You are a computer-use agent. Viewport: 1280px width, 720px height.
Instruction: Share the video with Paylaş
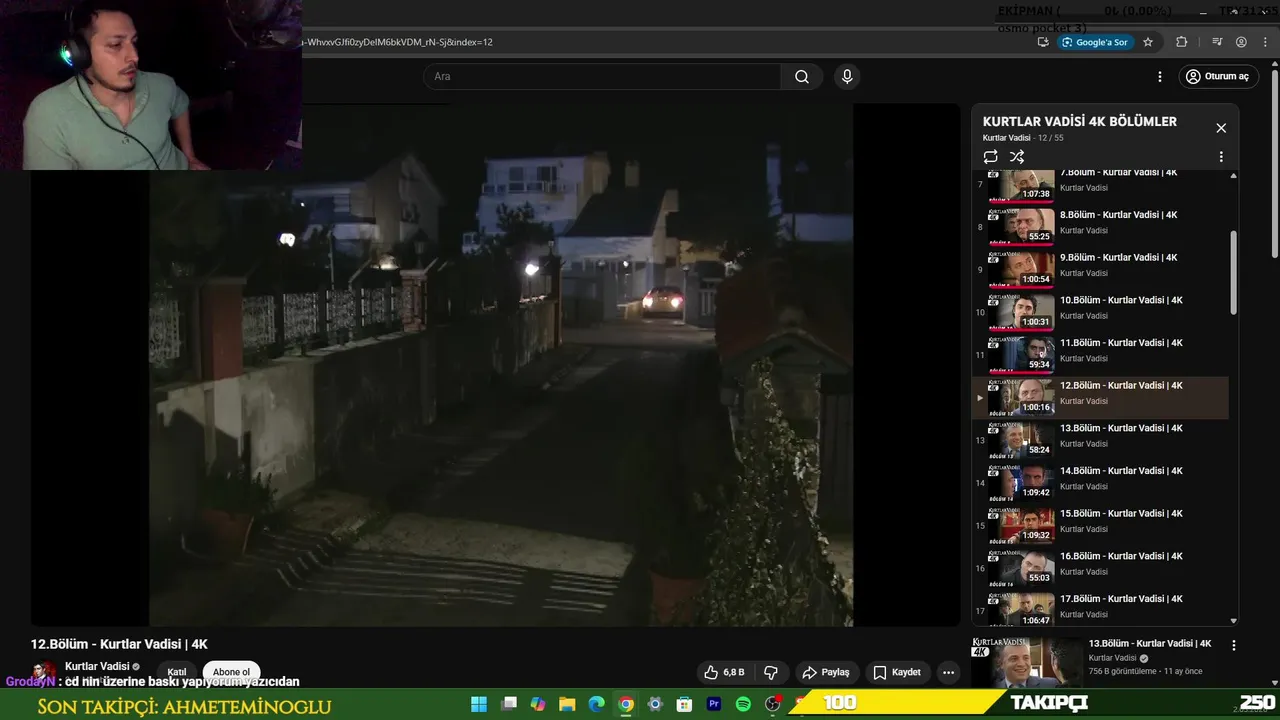pos(826,672)
